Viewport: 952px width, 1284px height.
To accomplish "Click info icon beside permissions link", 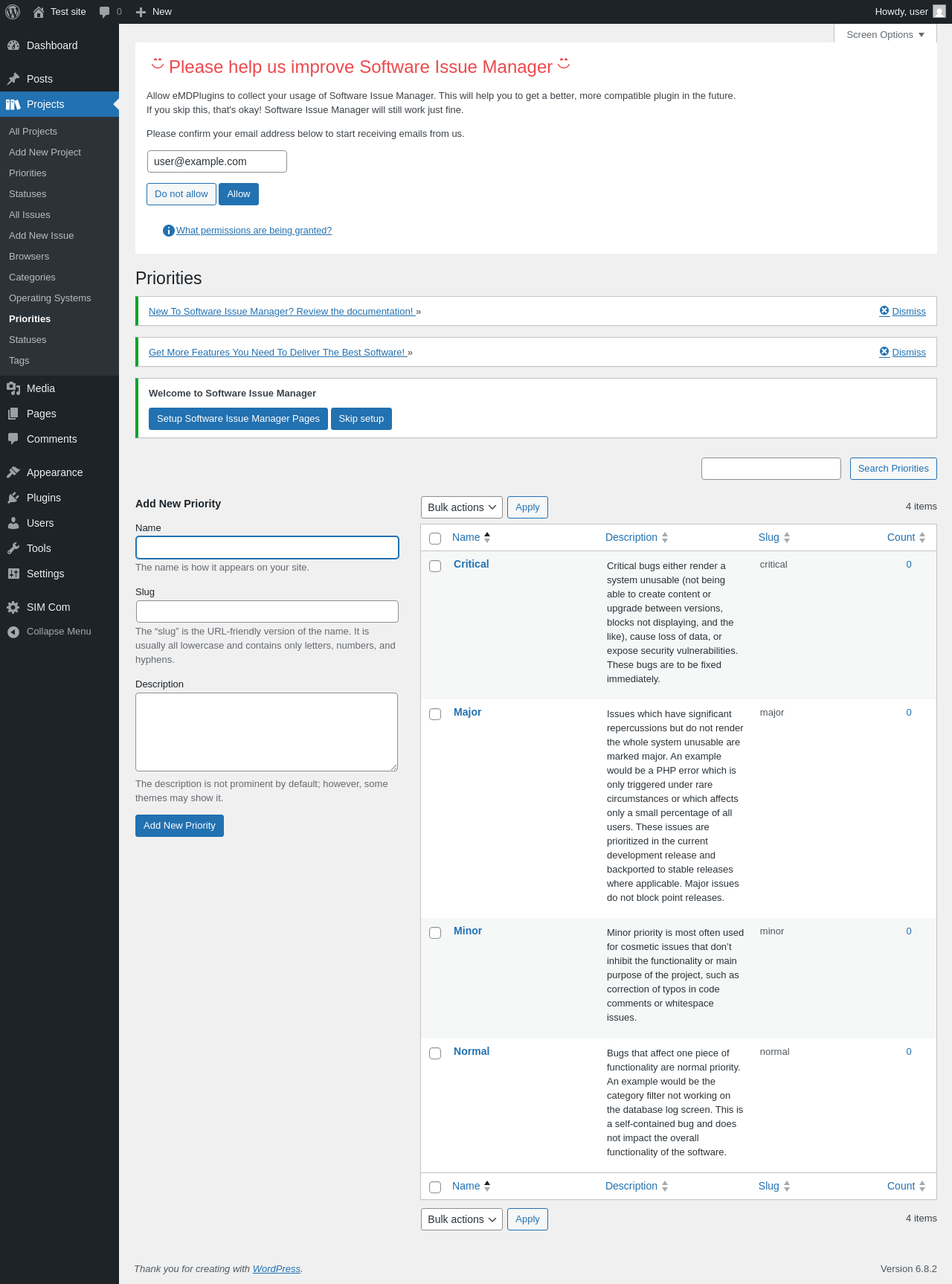I will (169, 231).
